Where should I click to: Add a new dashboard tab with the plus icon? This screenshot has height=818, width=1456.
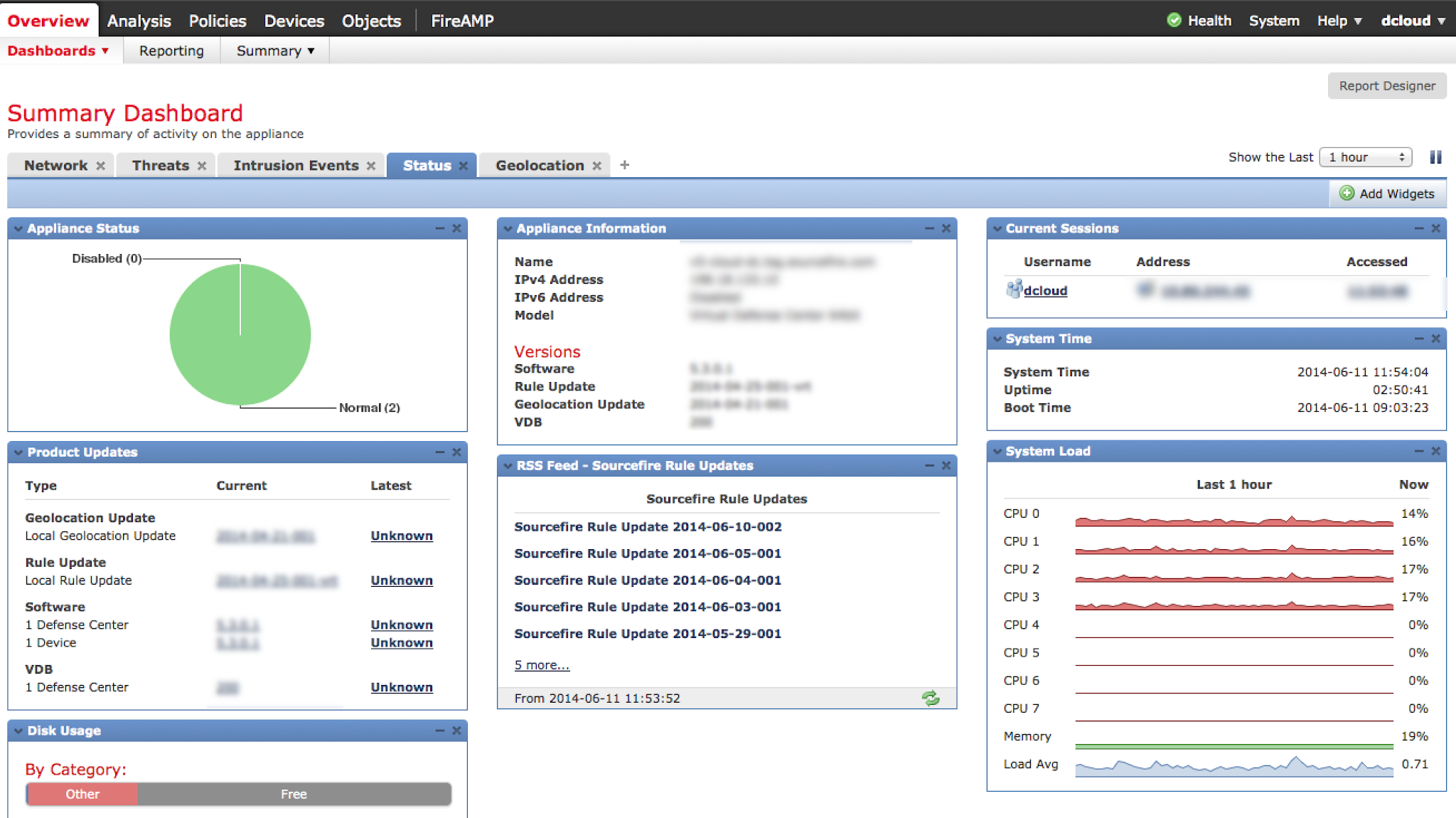pyautogui.click(x=624, y=164)
